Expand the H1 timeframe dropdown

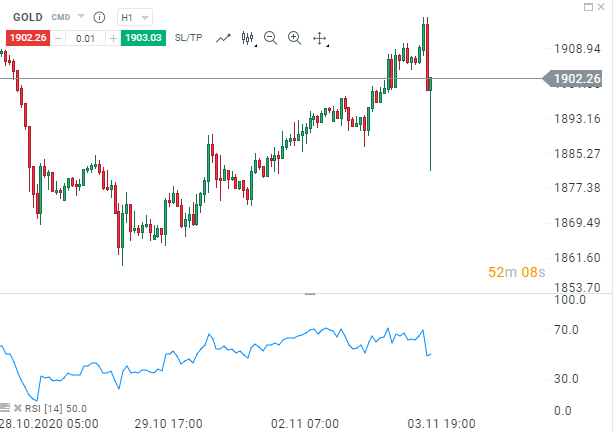click(x=135, y=17)
